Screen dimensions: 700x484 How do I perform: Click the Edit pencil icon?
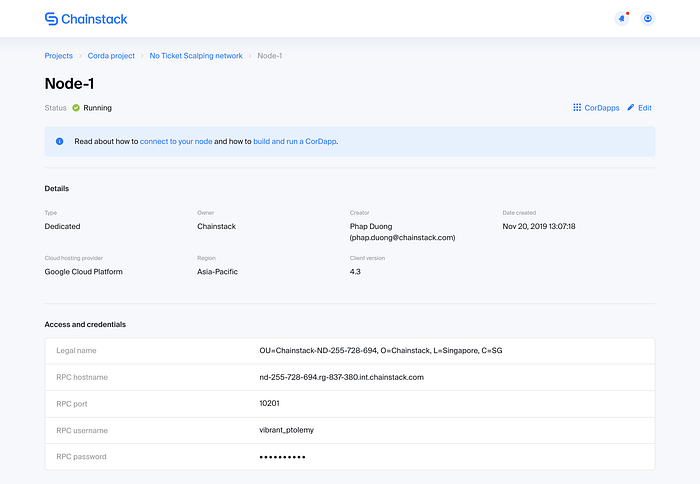[x=631, y=108]
